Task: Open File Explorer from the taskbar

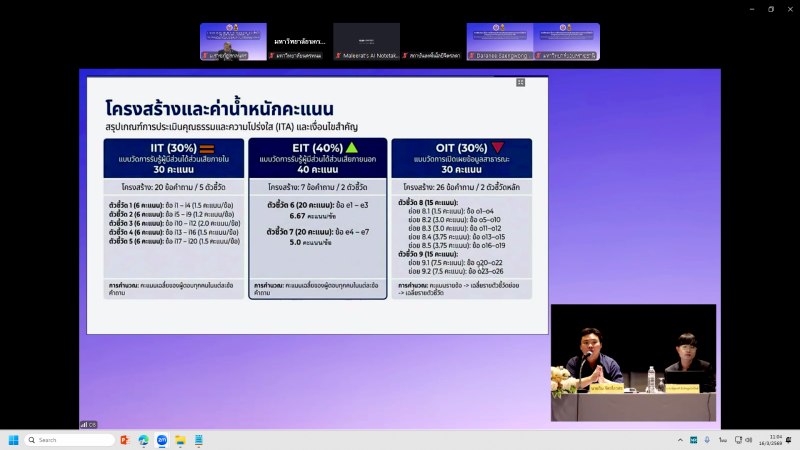Action: coord(181,440)
